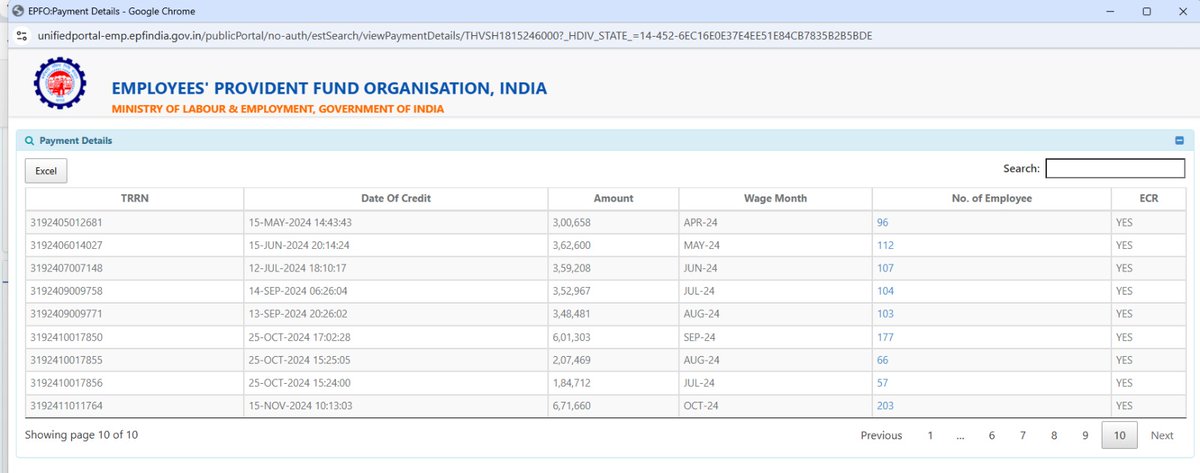This screenshot has height=473, width=1200.
Task: Click Employees' Provident Fund Organisation heading
Action: [x=329, y=88]
